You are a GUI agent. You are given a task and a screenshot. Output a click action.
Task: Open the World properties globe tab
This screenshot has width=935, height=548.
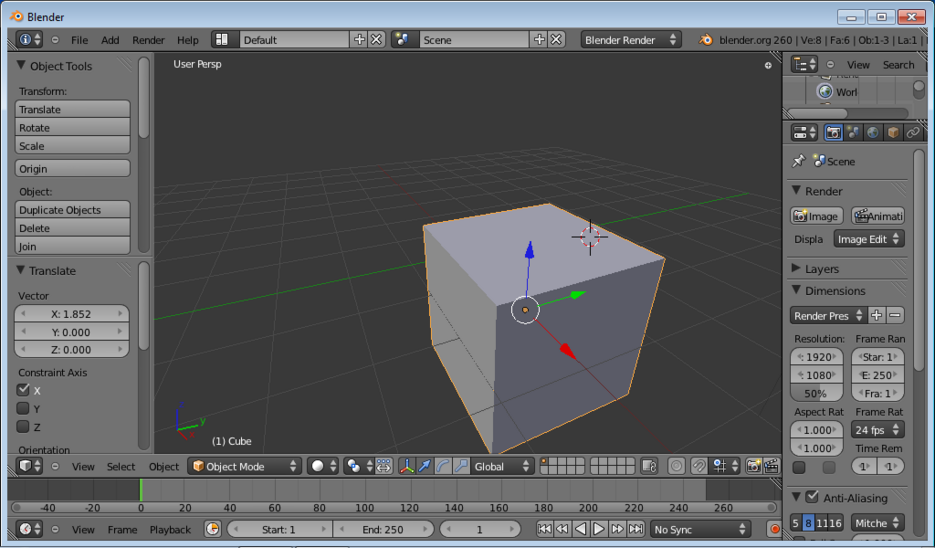pyautogui.click(x=873, y=132)
